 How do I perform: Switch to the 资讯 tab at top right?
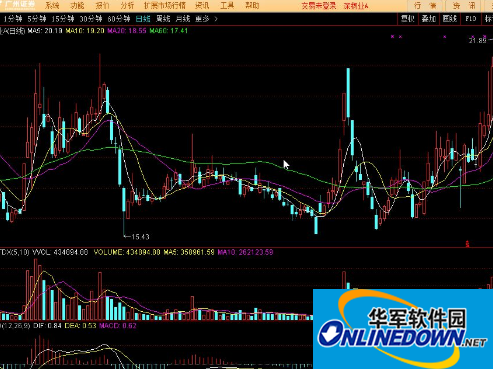464,6
